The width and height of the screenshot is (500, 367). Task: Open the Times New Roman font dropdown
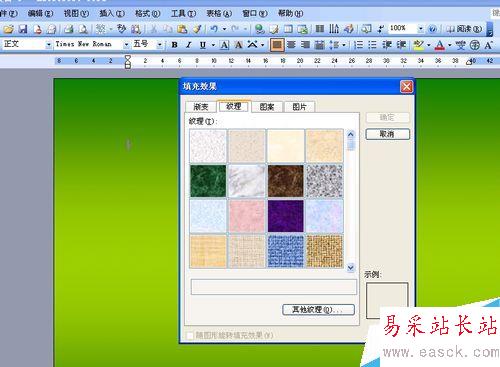126,44
